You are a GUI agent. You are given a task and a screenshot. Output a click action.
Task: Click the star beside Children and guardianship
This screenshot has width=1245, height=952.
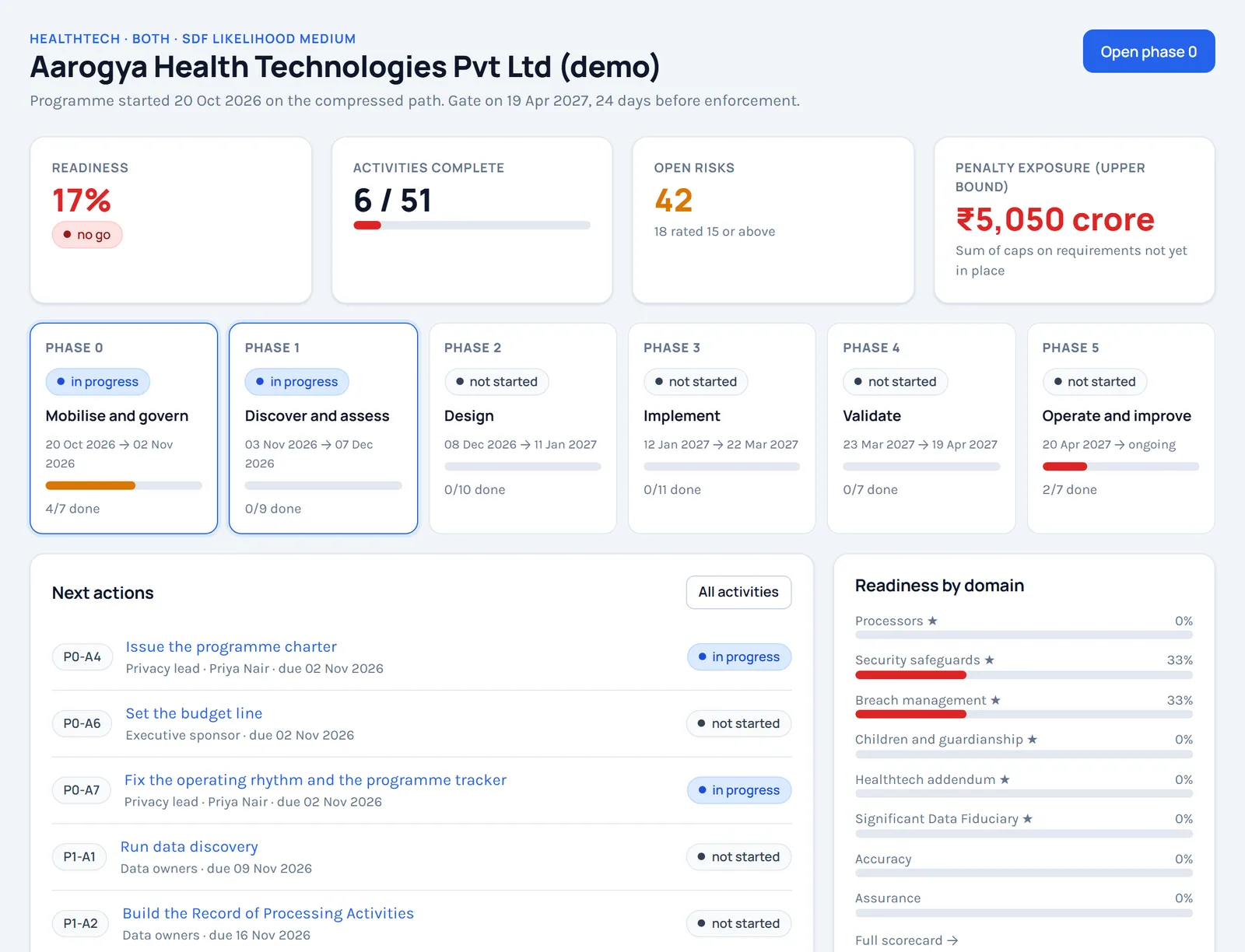tap(1032, 739)
